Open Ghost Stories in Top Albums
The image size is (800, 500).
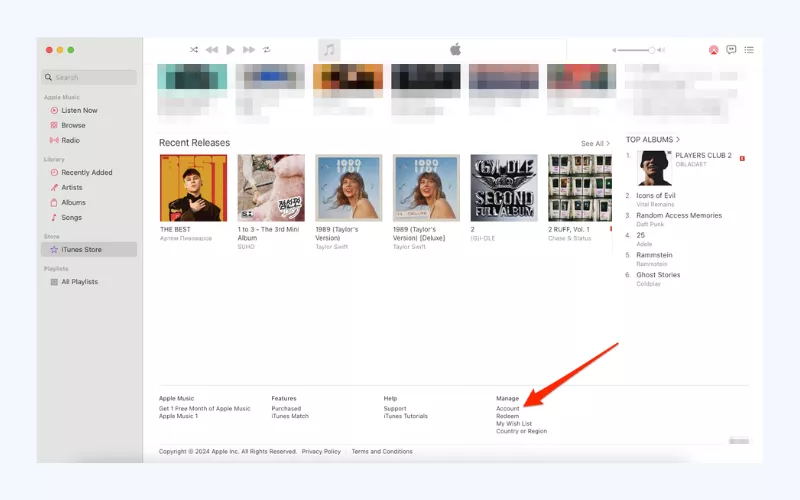pyautogui.click(x=658, y=275)
